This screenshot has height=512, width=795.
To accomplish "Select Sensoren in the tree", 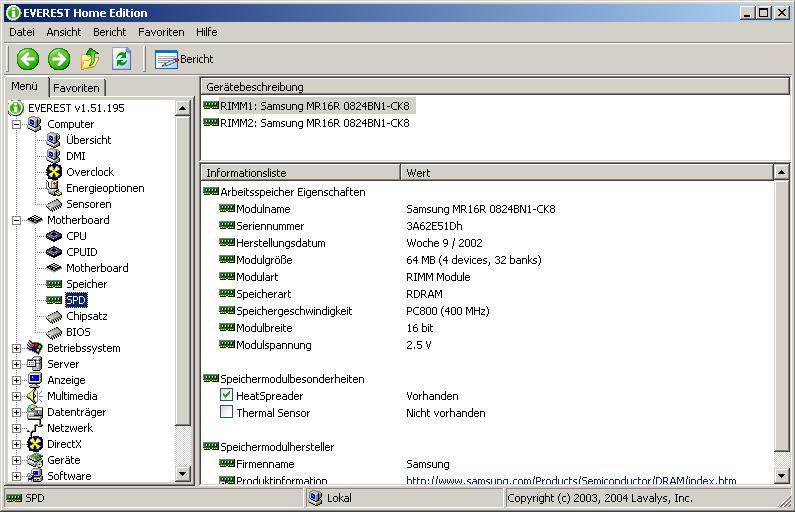I will click(x=89, y=204).
